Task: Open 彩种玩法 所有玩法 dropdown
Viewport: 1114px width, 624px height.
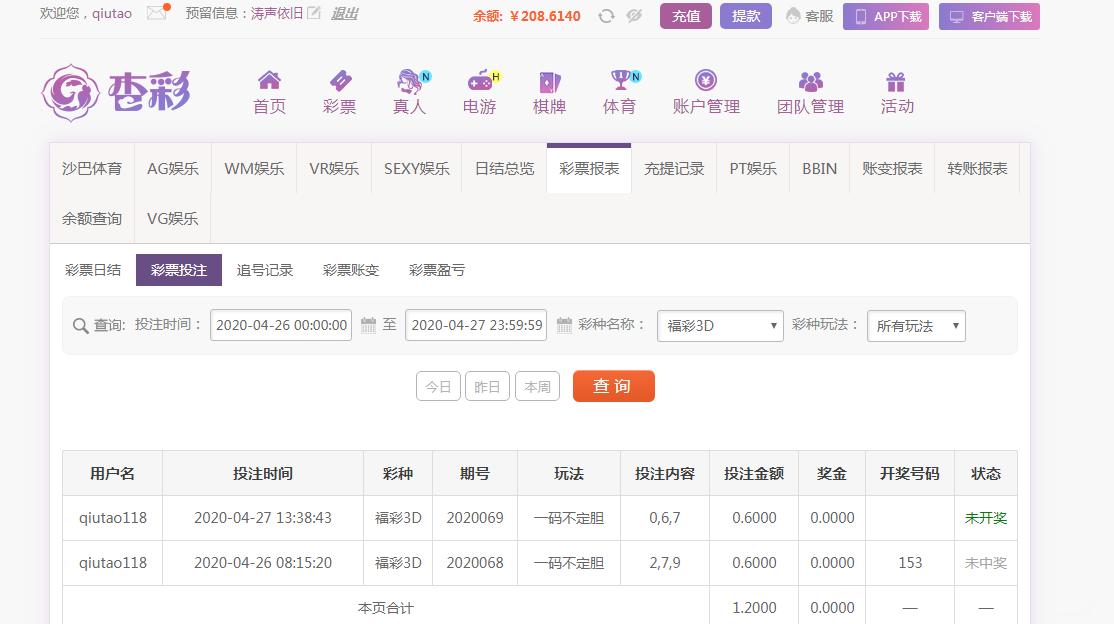Action: coord(916,326)
